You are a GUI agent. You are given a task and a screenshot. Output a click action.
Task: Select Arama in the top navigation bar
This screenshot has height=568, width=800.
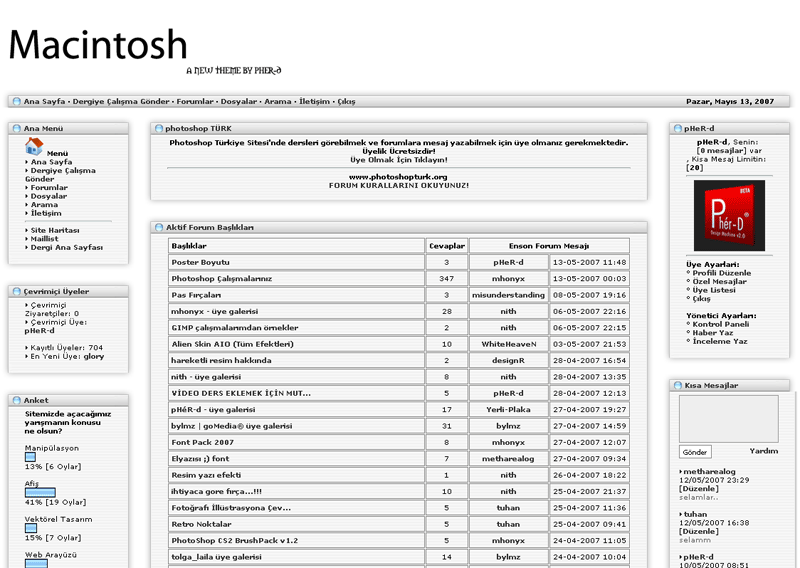click(278, 102)
